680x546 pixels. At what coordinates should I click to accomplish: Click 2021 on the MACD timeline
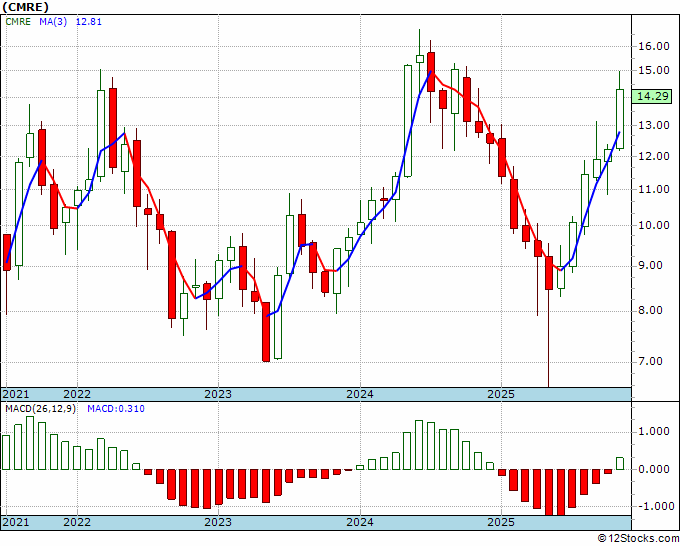pos(16,522)
